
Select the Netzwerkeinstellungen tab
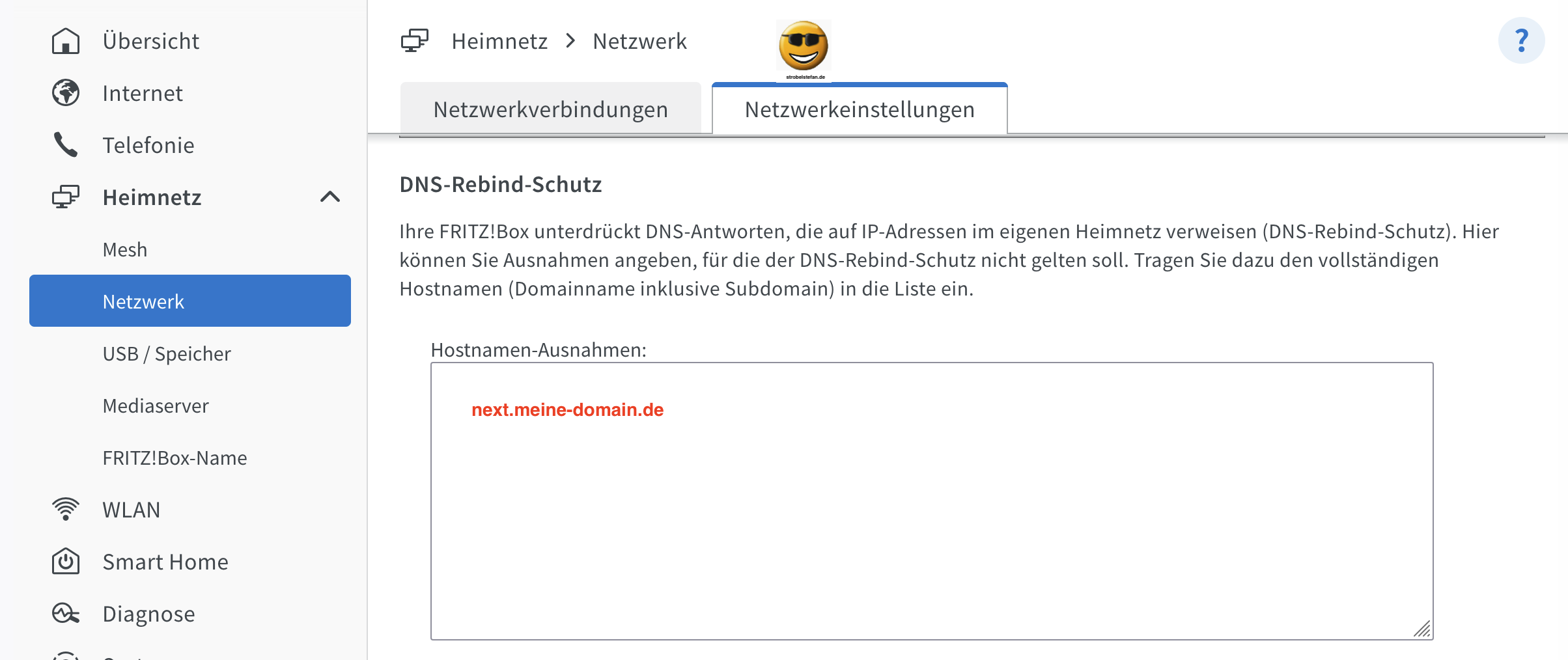pyautogui.click(x=859, y=110)
